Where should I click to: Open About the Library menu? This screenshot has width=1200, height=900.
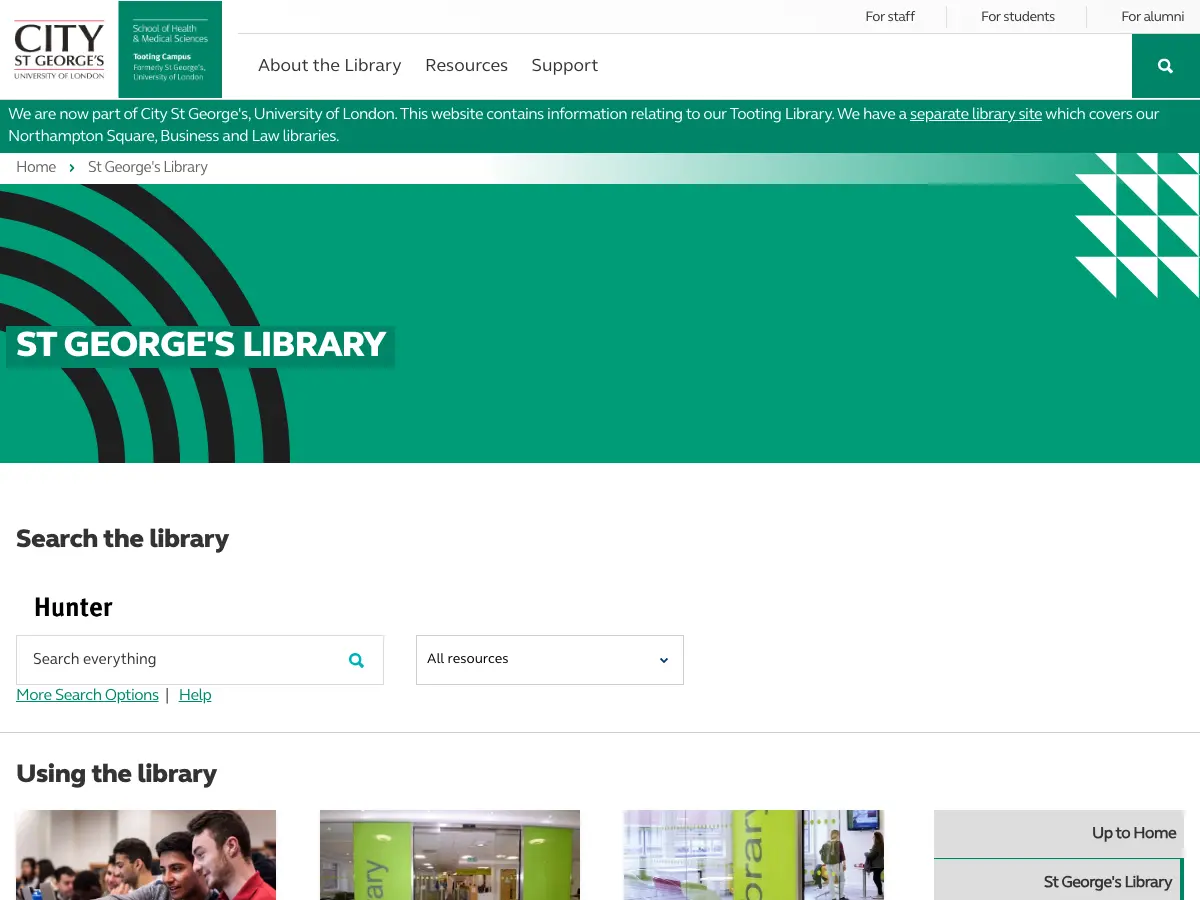click(x=329, y=65)
